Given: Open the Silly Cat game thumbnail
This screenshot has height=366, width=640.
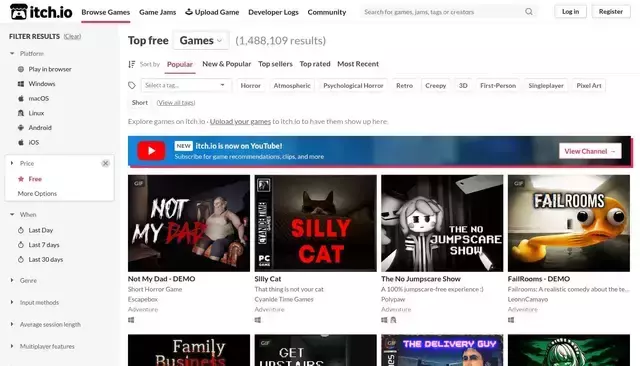Looking at the screenshot, I should point(316,223).
